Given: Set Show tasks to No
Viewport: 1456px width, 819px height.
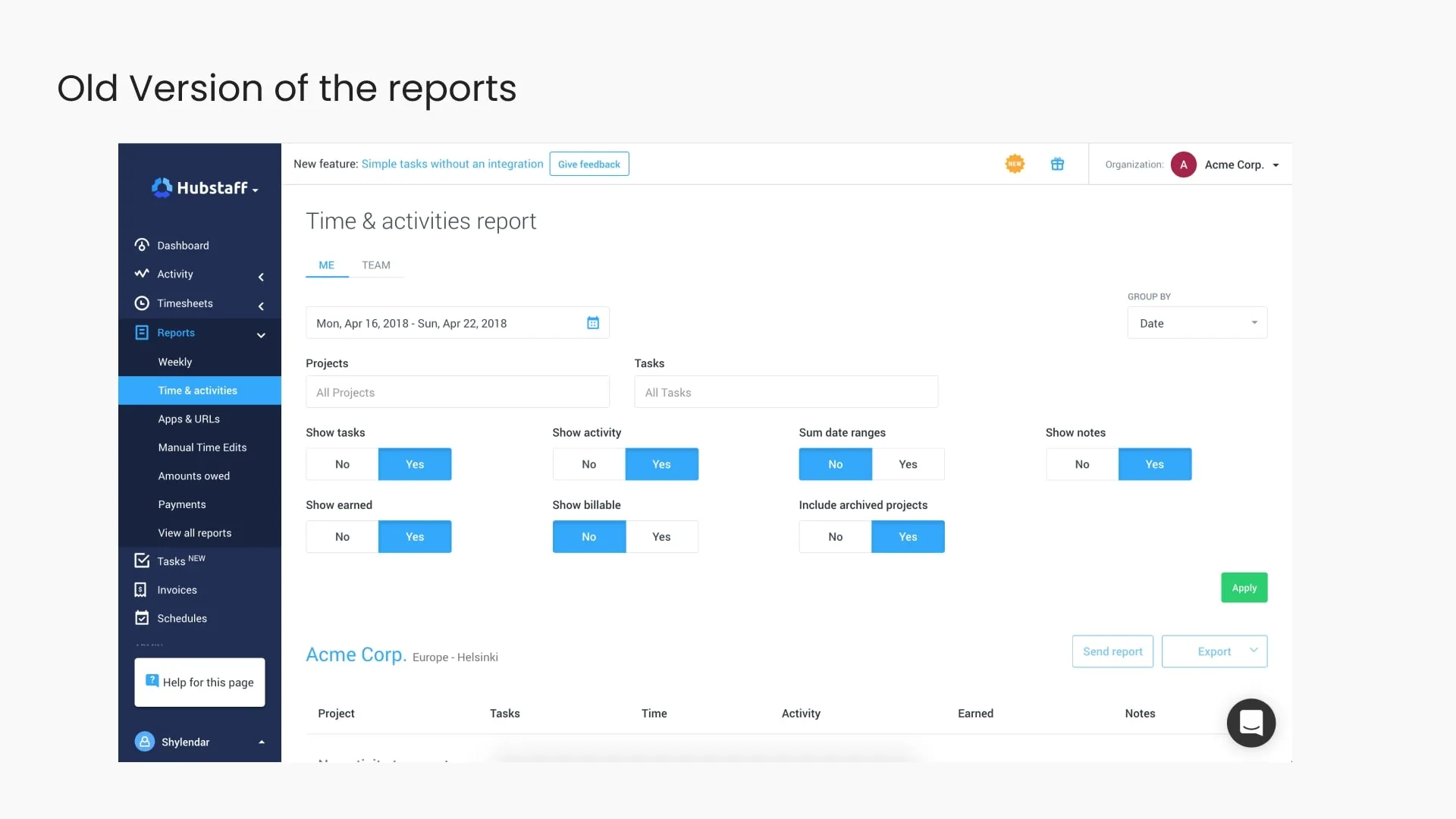Looking at the screenshot, I should coord(342,464).
